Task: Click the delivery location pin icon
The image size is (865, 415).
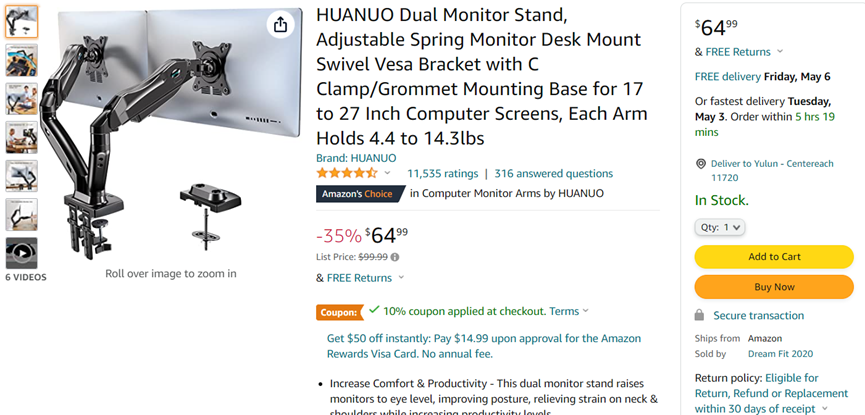Action: tap(700, 164)
